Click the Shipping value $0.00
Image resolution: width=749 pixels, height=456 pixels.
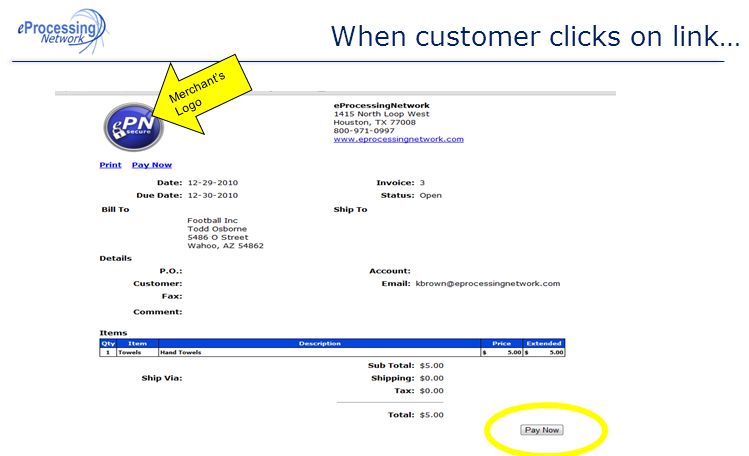coord(431,378)
